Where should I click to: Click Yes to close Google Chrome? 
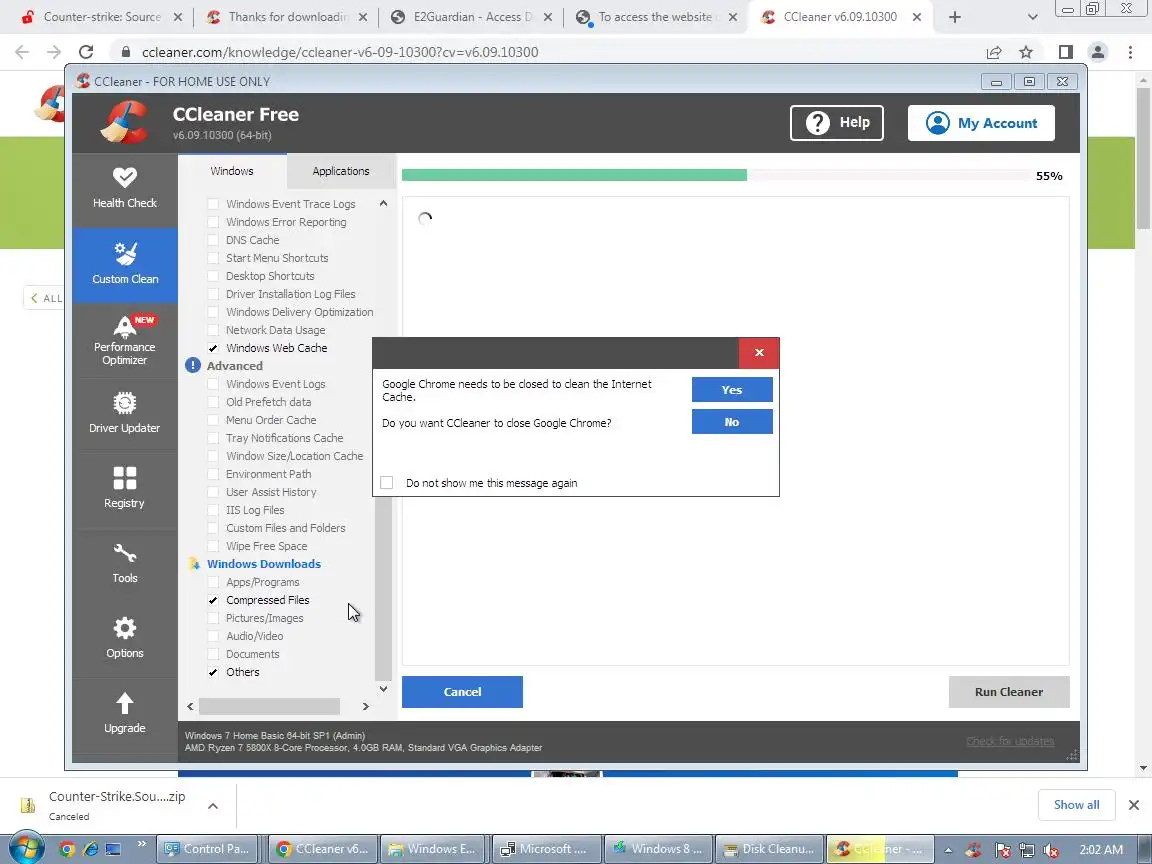tap(732, 389)
